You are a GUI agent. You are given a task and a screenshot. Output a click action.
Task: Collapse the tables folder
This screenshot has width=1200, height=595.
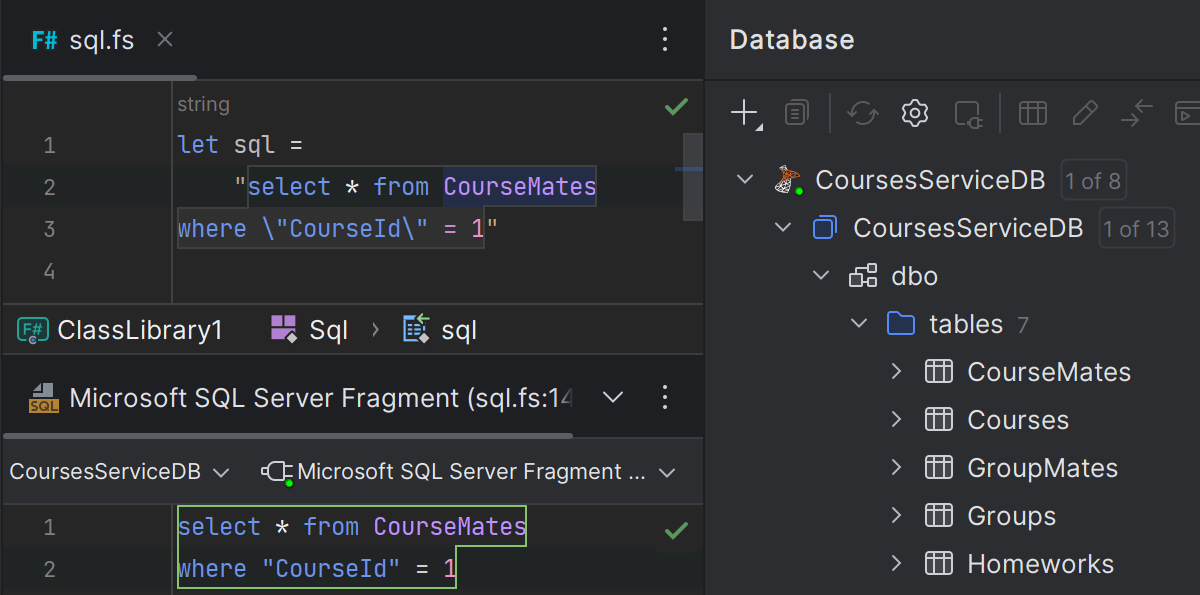tap(859, 324)
